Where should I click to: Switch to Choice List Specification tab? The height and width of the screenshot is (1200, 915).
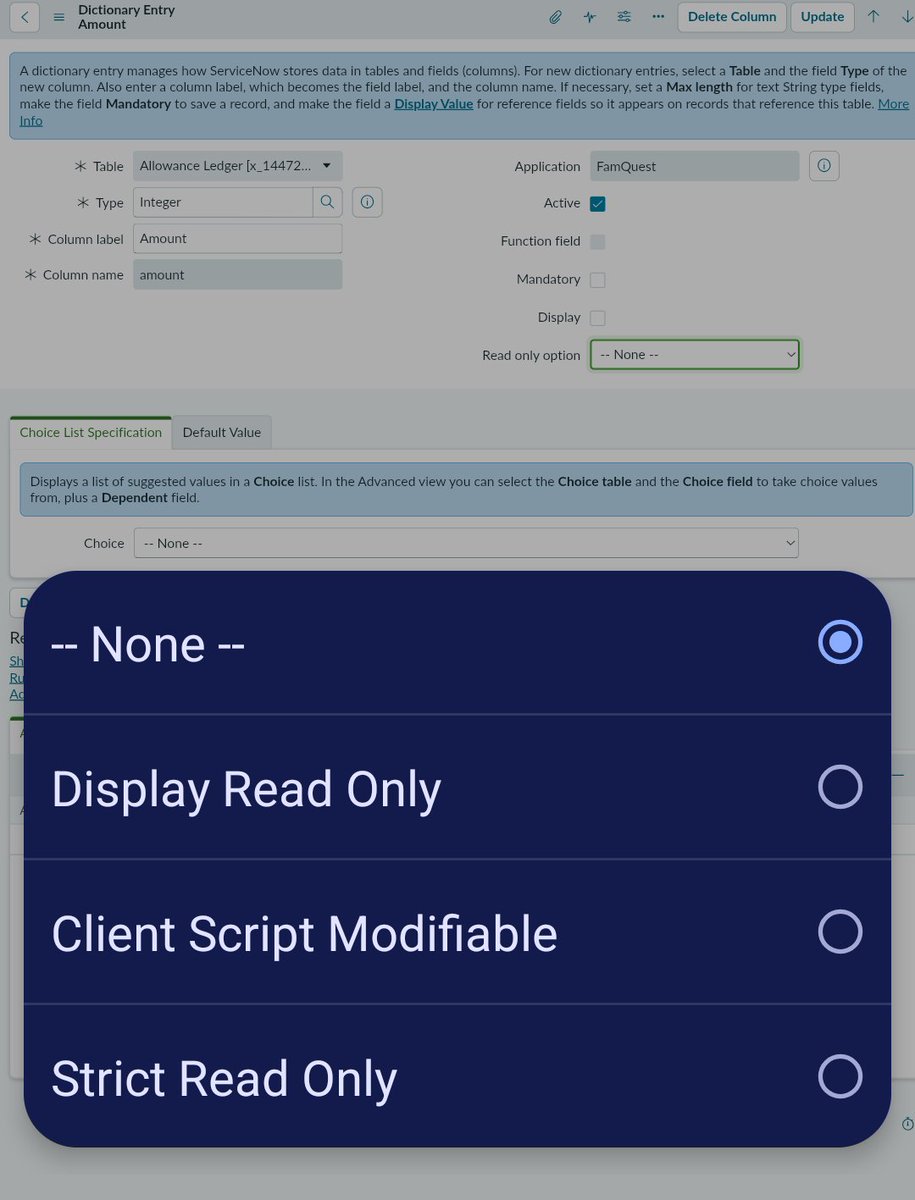tap(91, 433)
